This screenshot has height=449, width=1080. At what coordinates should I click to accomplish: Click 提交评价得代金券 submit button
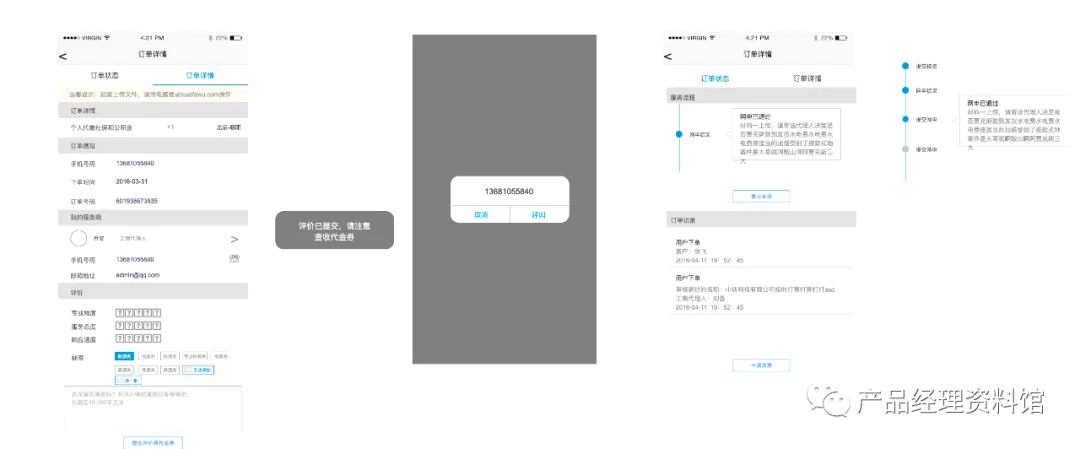(153, 441)
